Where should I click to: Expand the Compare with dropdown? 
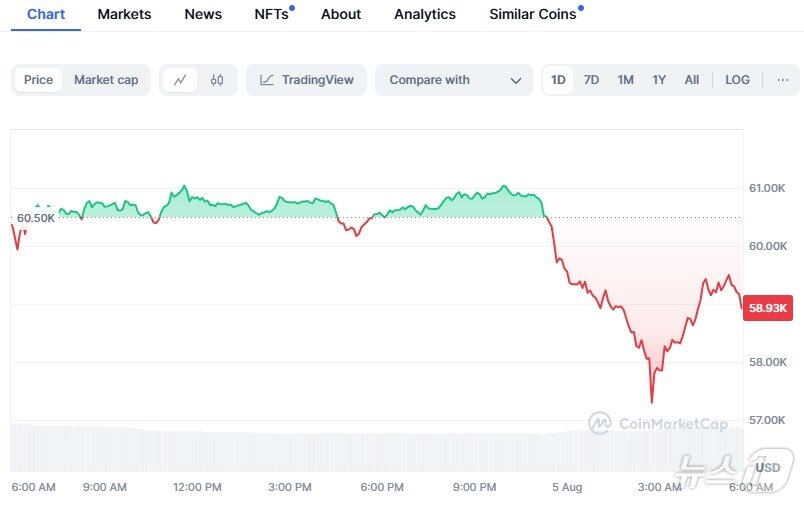click(x=455, y=80)
